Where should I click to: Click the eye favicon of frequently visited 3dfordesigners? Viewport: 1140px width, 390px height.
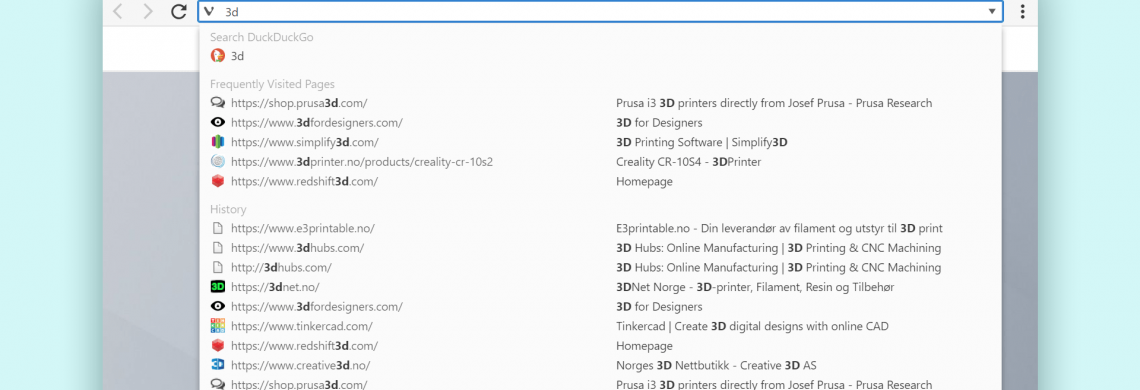click(217, 122)
